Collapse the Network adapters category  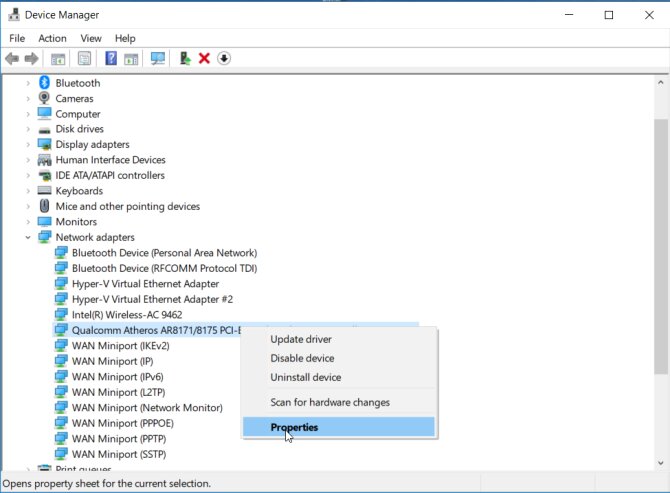(x=28, y=237)
